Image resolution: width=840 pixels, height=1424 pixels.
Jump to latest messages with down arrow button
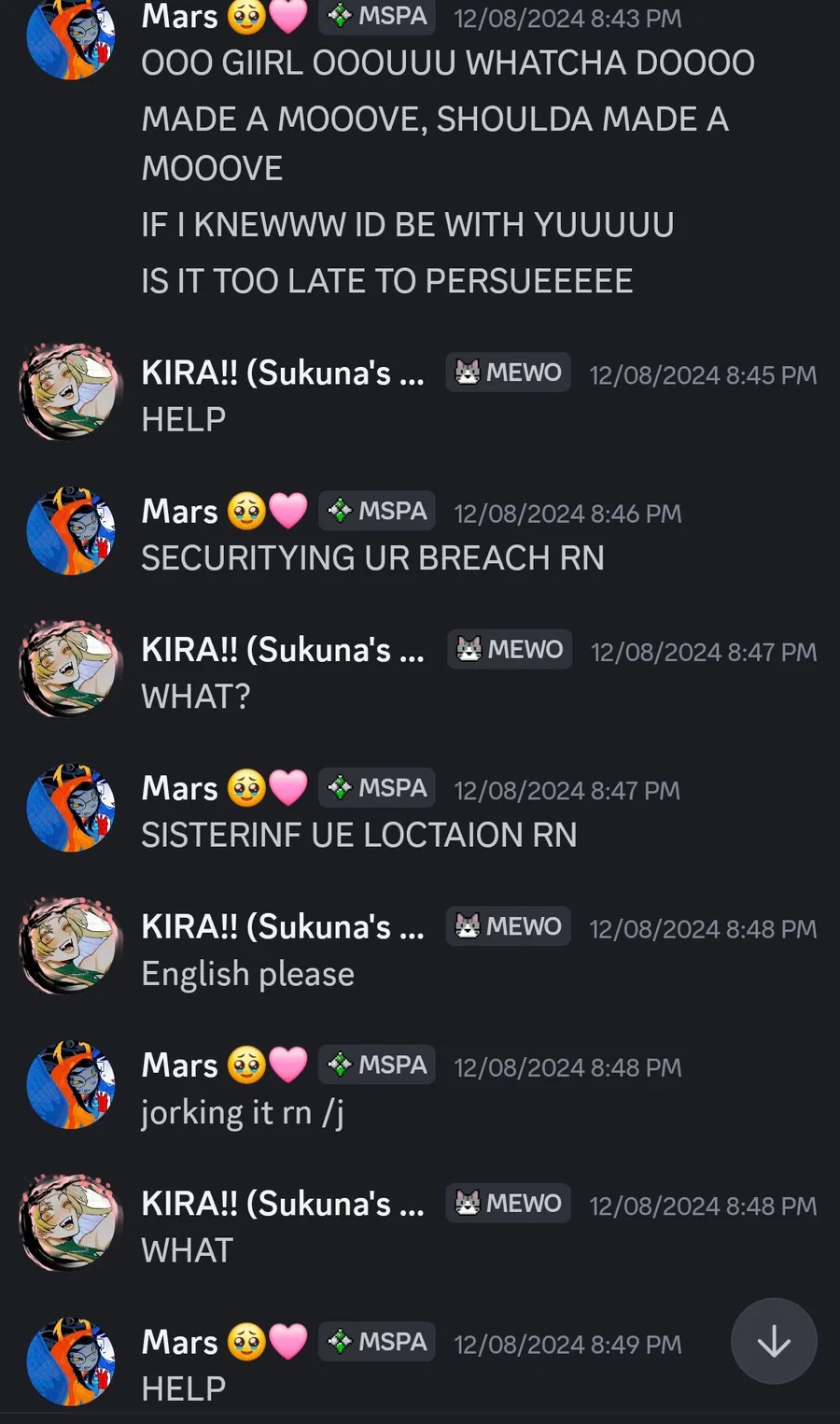(x=774, y=1341)
